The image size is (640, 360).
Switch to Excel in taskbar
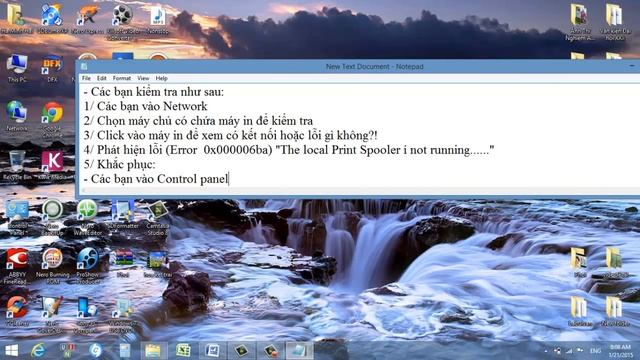click(x=183, y=351)
